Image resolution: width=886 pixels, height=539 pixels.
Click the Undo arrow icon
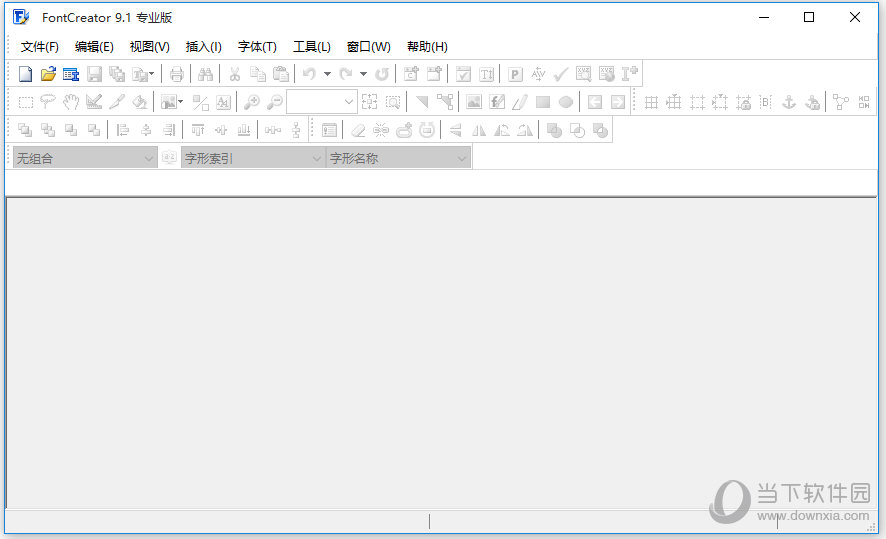(309, 74)
